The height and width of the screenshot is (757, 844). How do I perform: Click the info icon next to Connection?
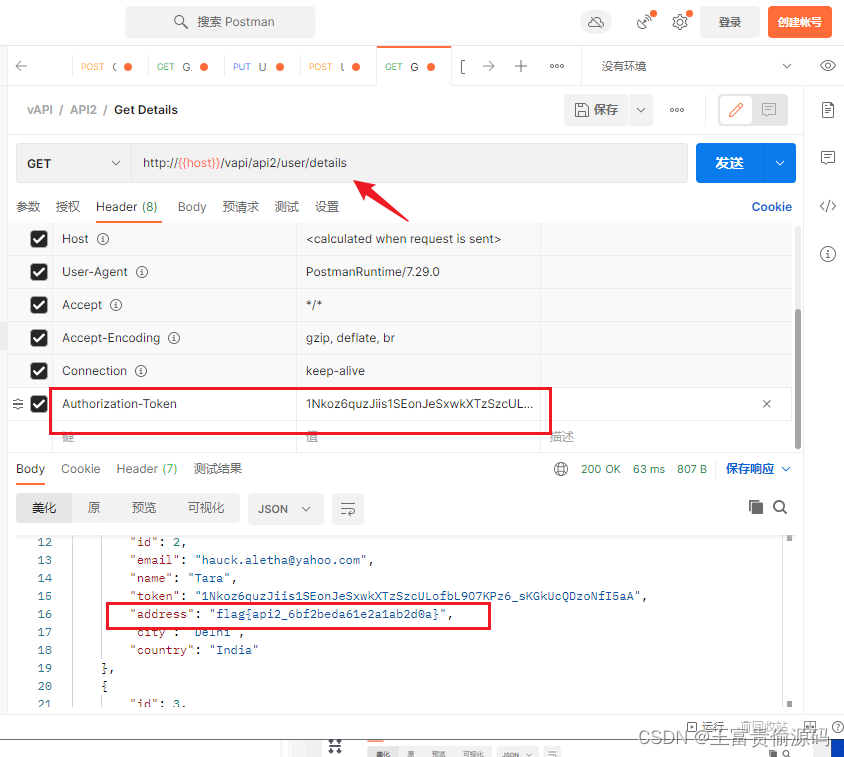click(x=140, y=371)
